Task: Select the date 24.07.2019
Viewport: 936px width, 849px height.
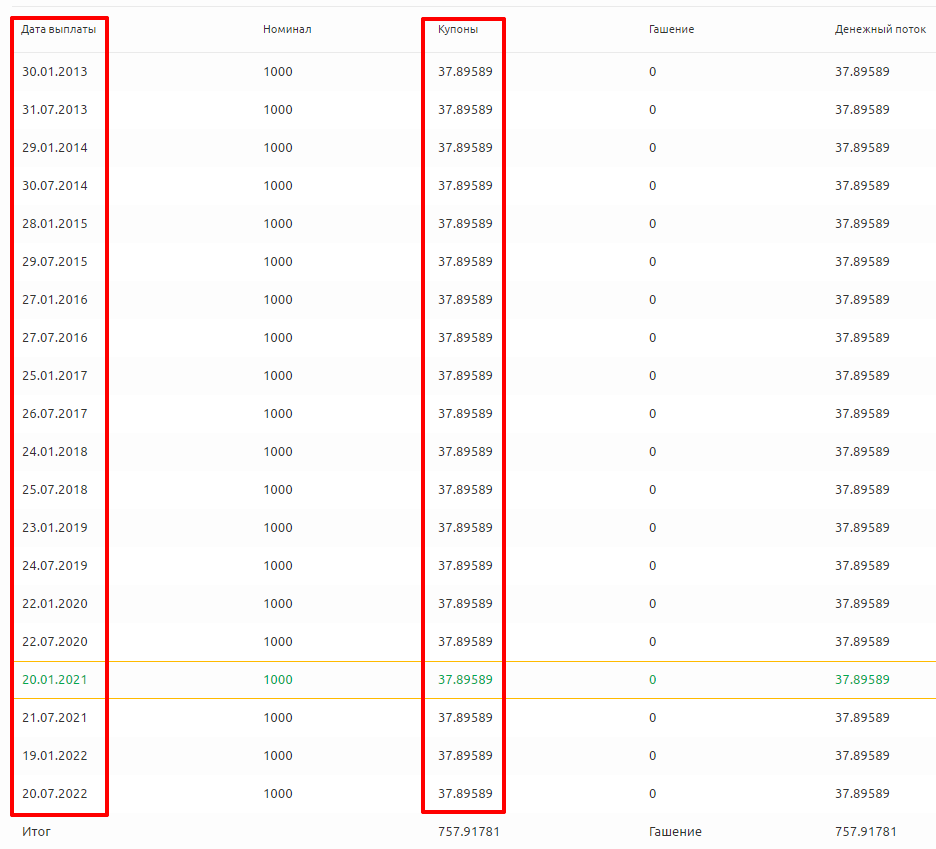Action: (x=55, y=566)
